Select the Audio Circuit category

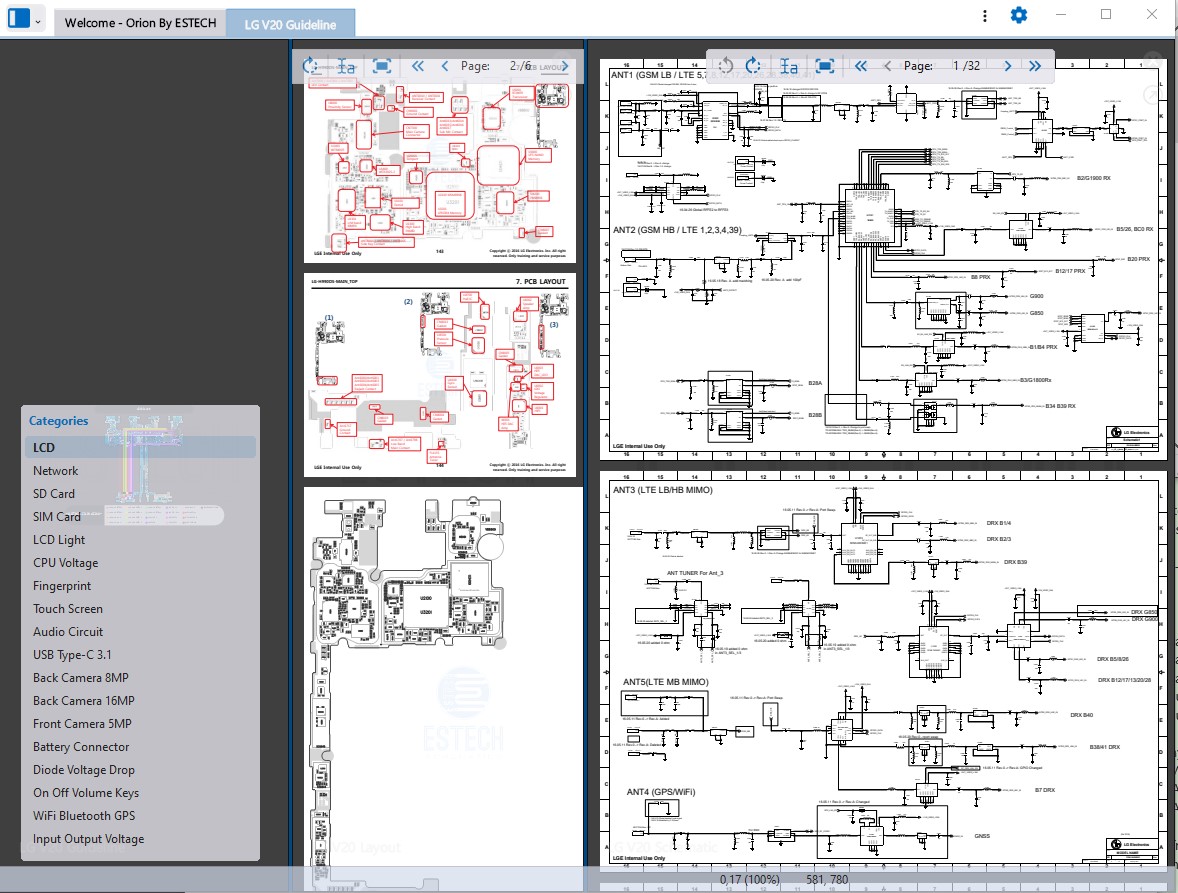(x=140, y=632)
